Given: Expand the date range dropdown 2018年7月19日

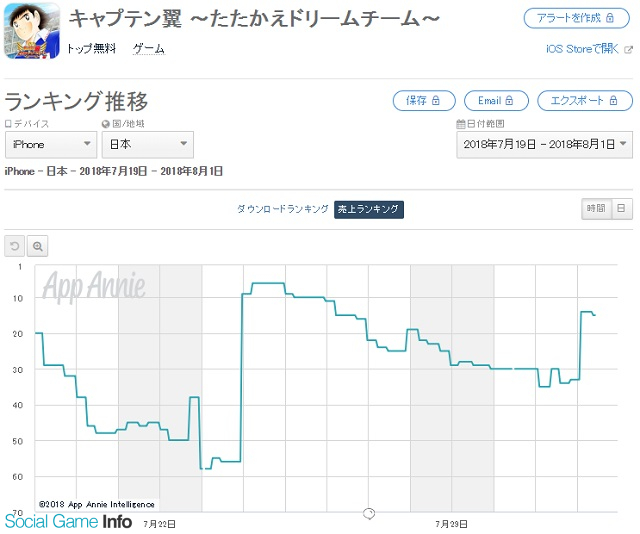Looking at the screenshot, I should [545, 145].
